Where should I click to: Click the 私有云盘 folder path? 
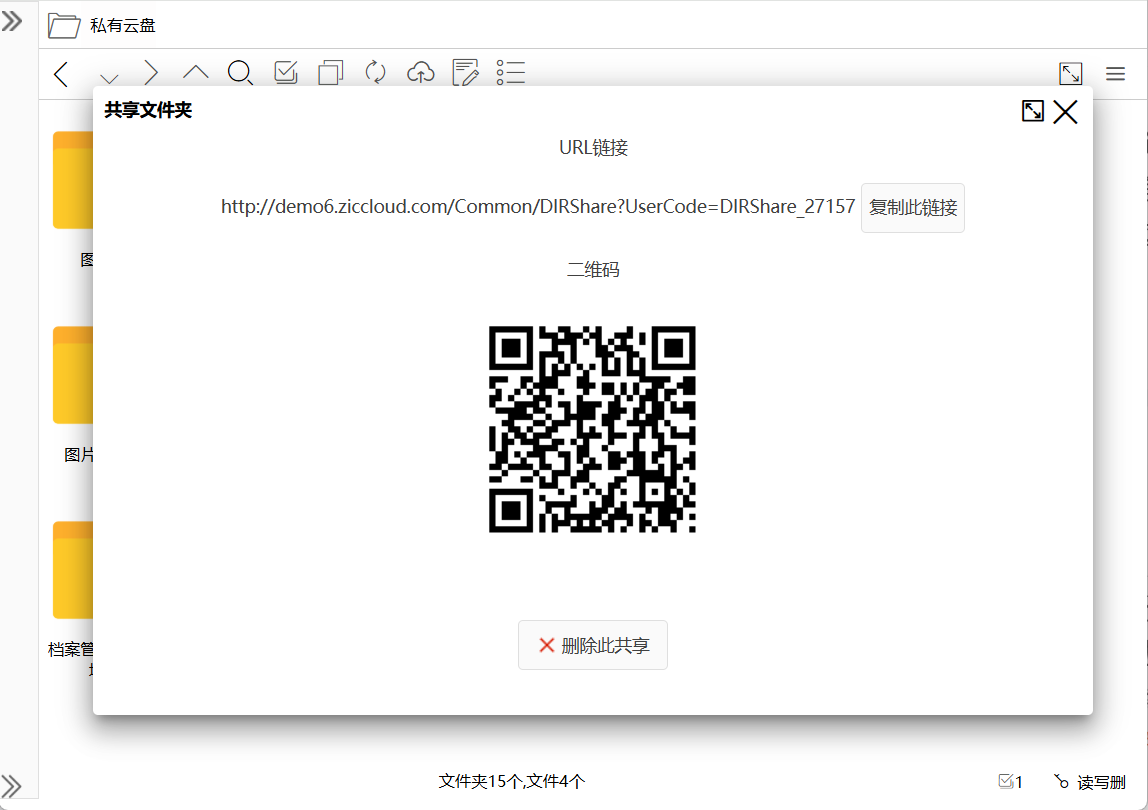click(x=122, y=26)
